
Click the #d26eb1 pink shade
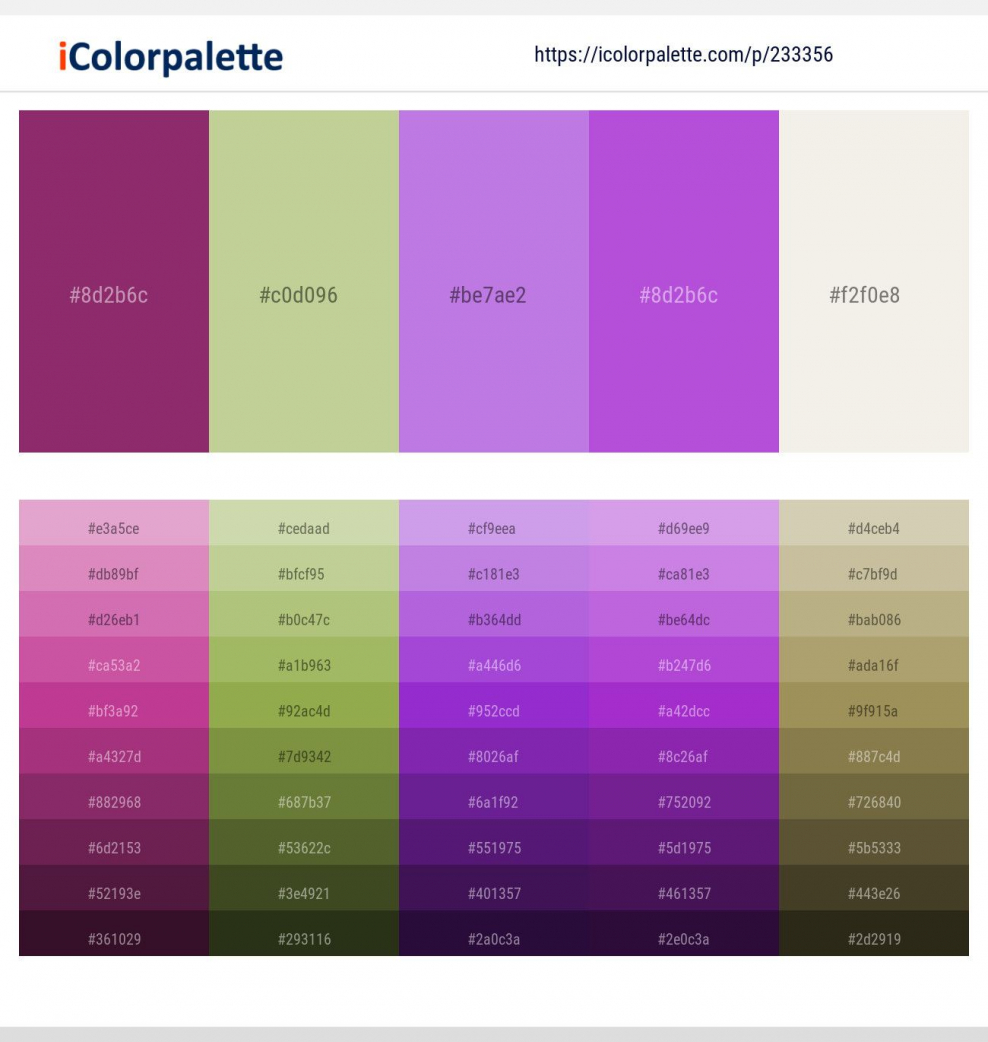(113, 619)
